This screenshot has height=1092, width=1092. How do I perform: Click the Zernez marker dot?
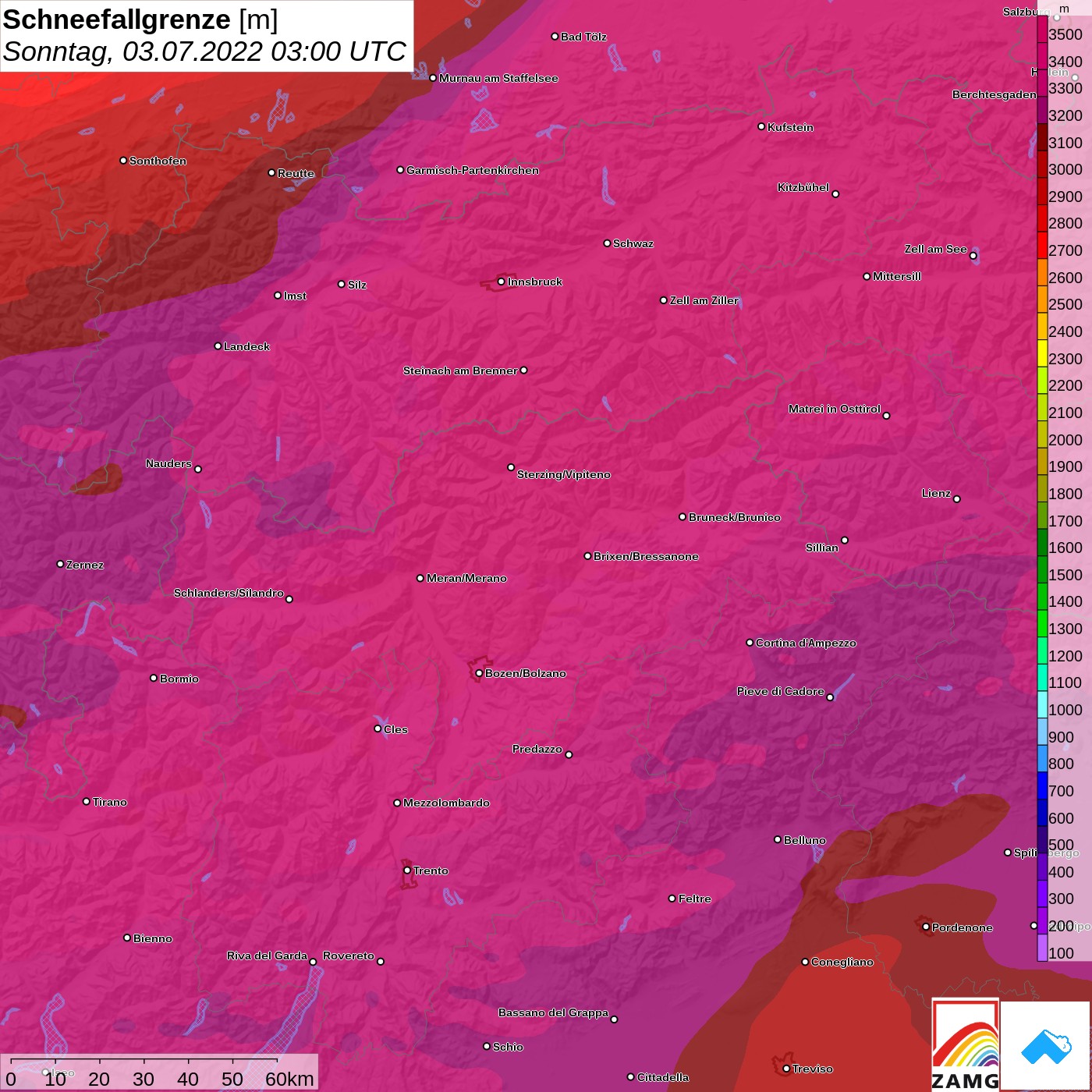(x=60, y=564)
